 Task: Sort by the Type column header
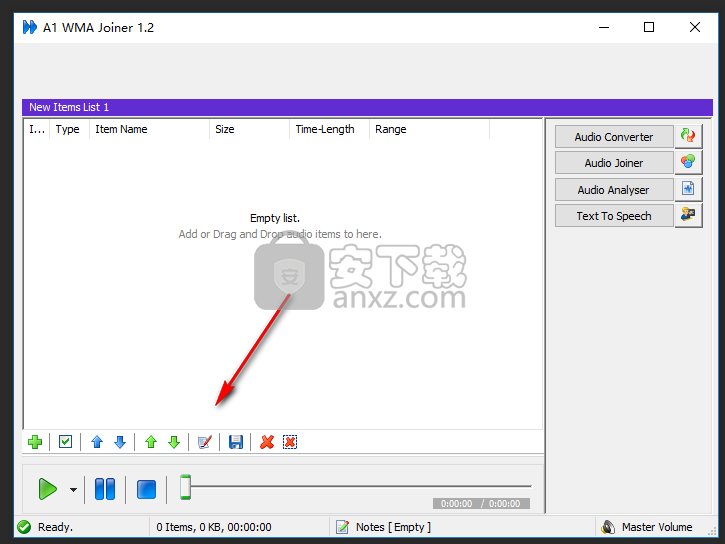click(69, 129)
